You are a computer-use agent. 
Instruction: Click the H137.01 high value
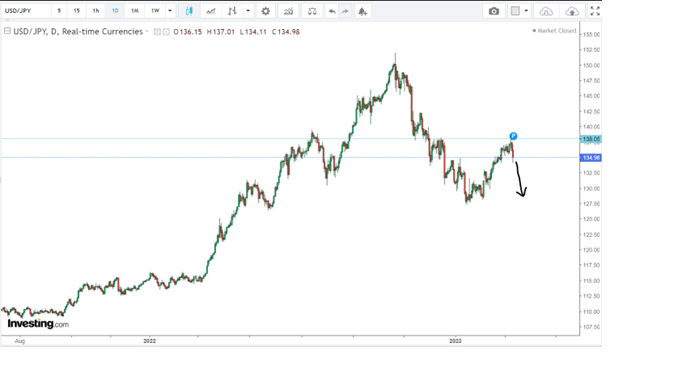coord(220,32)
